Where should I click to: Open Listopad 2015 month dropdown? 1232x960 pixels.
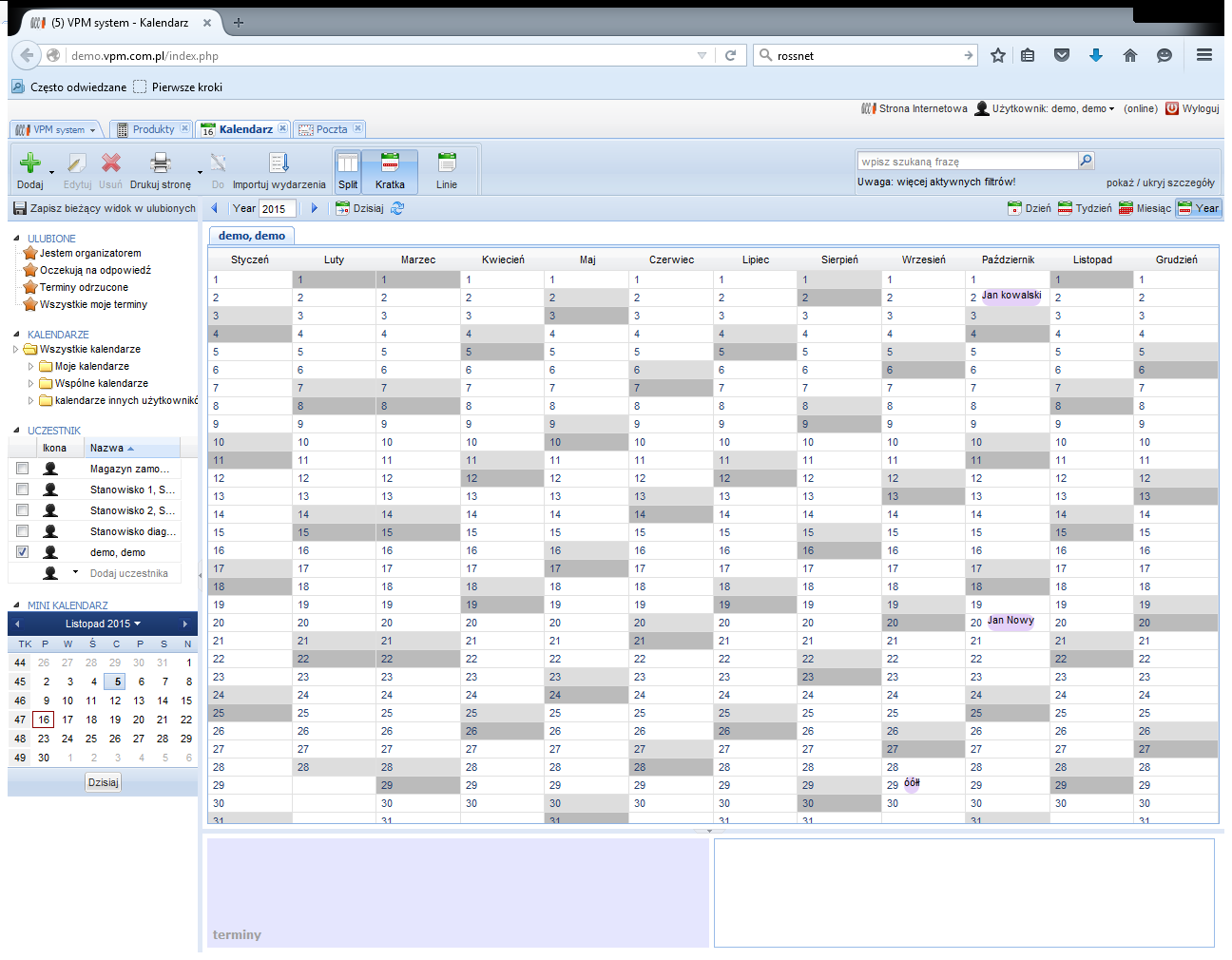[103, 624]
